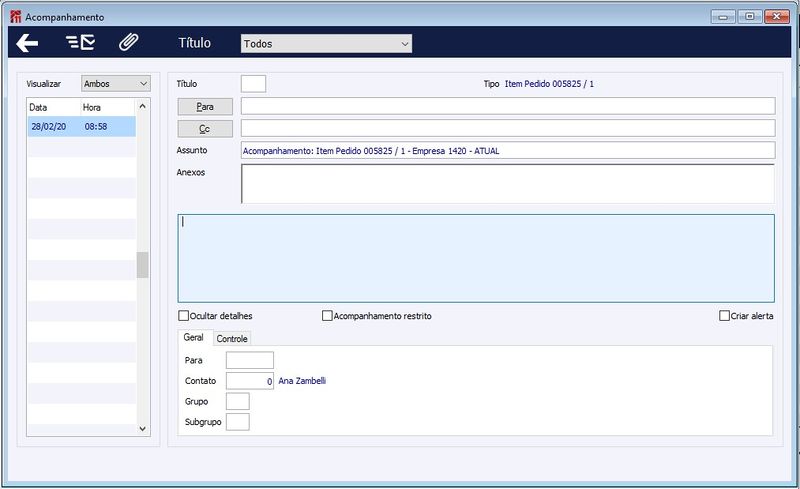Click the list scrollbar thumb
The height and width of the screenshot is (489, 800).
tap(143, 265)
